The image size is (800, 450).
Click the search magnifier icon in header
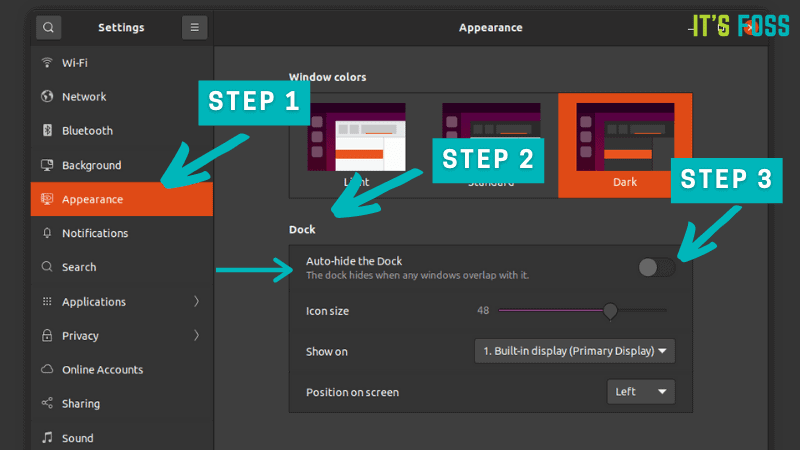point(48,27)
